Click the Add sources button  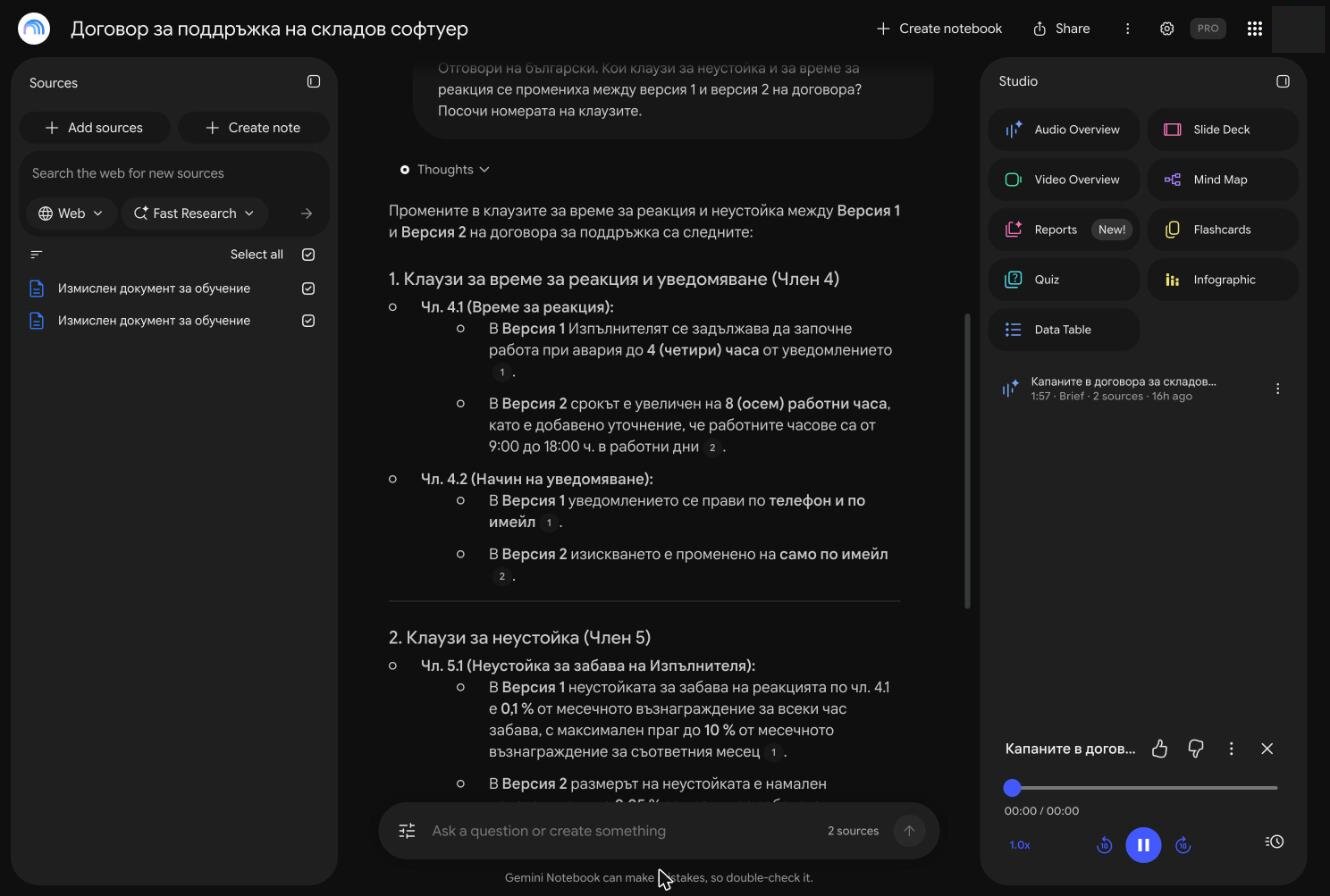pyautogui.click(x=94, y=127)
